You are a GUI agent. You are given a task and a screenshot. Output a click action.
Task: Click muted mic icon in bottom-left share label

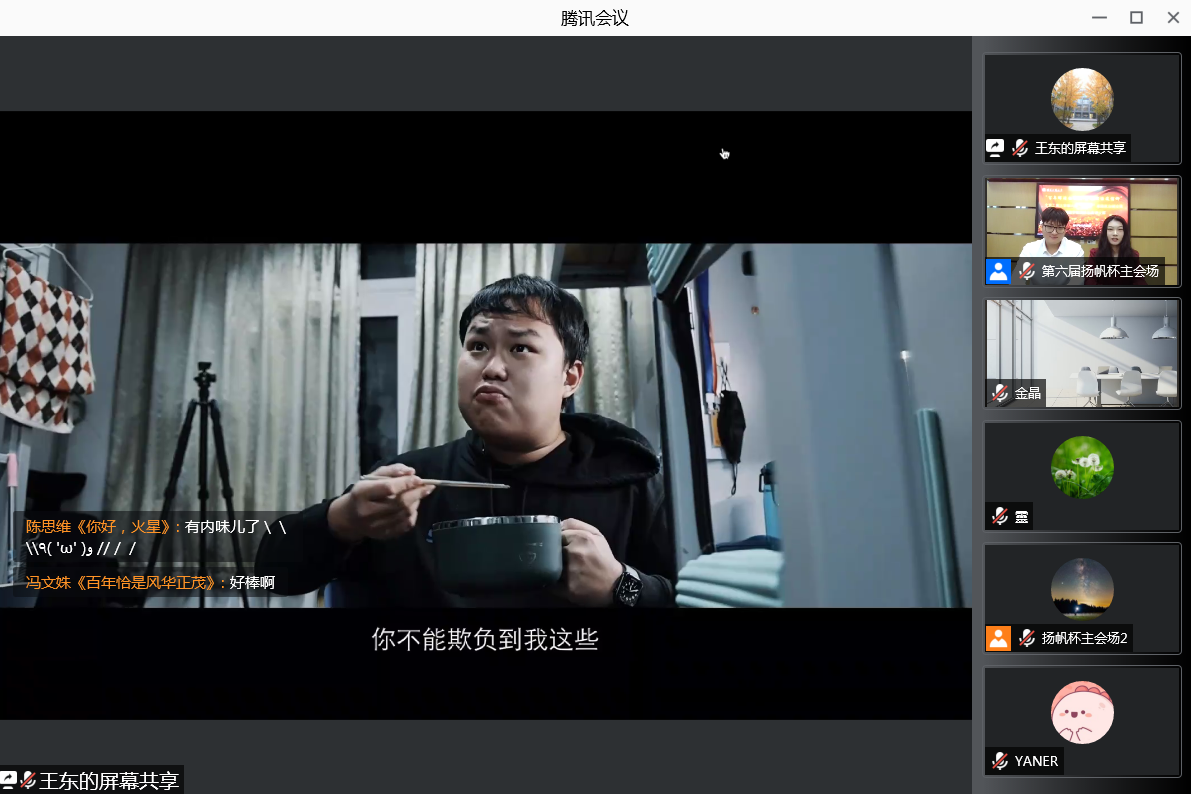[x=28, y=780]
